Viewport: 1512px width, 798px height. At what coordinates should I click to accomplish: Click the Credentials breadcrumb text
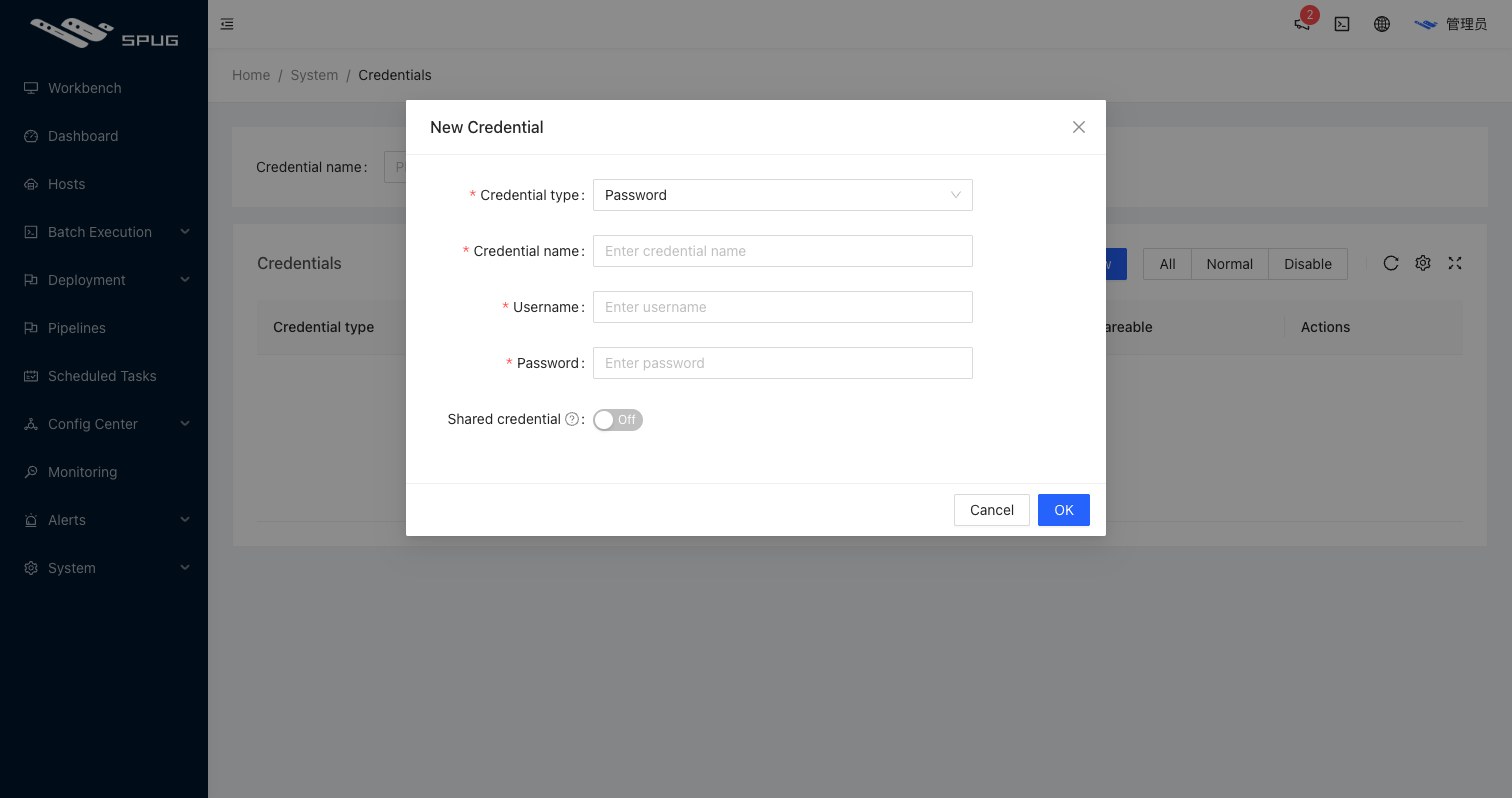[x=395, y=75]
